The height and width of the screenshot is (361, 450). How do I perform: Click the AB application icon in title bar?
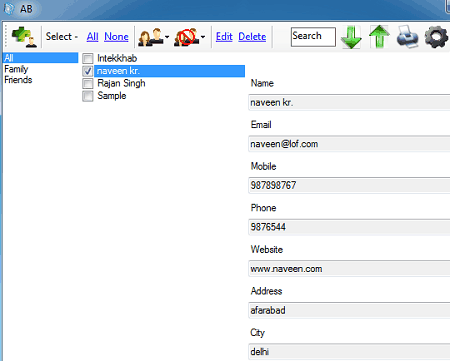(9, 9)
